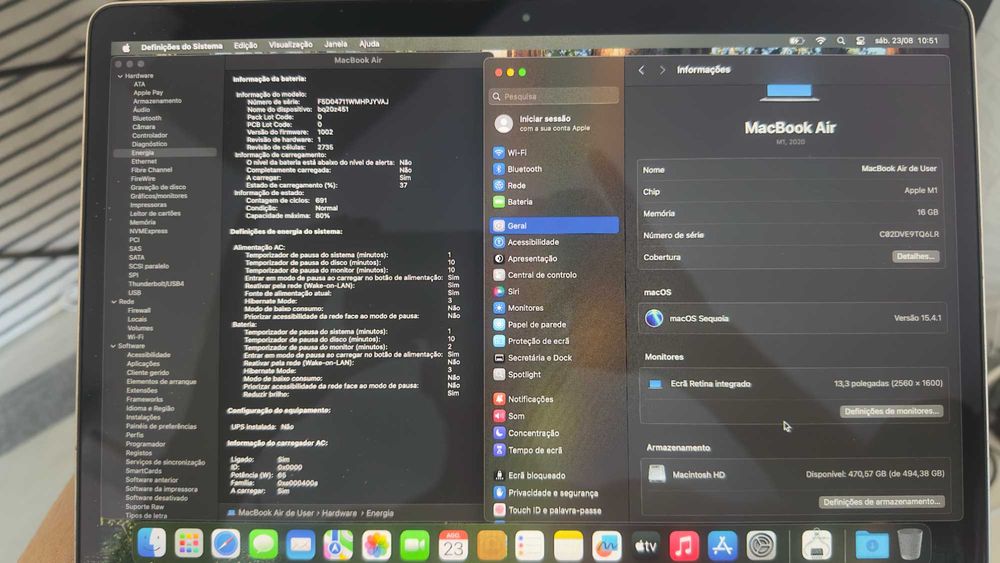Click Definições de armazenamento button

click(x=881, y=502)
